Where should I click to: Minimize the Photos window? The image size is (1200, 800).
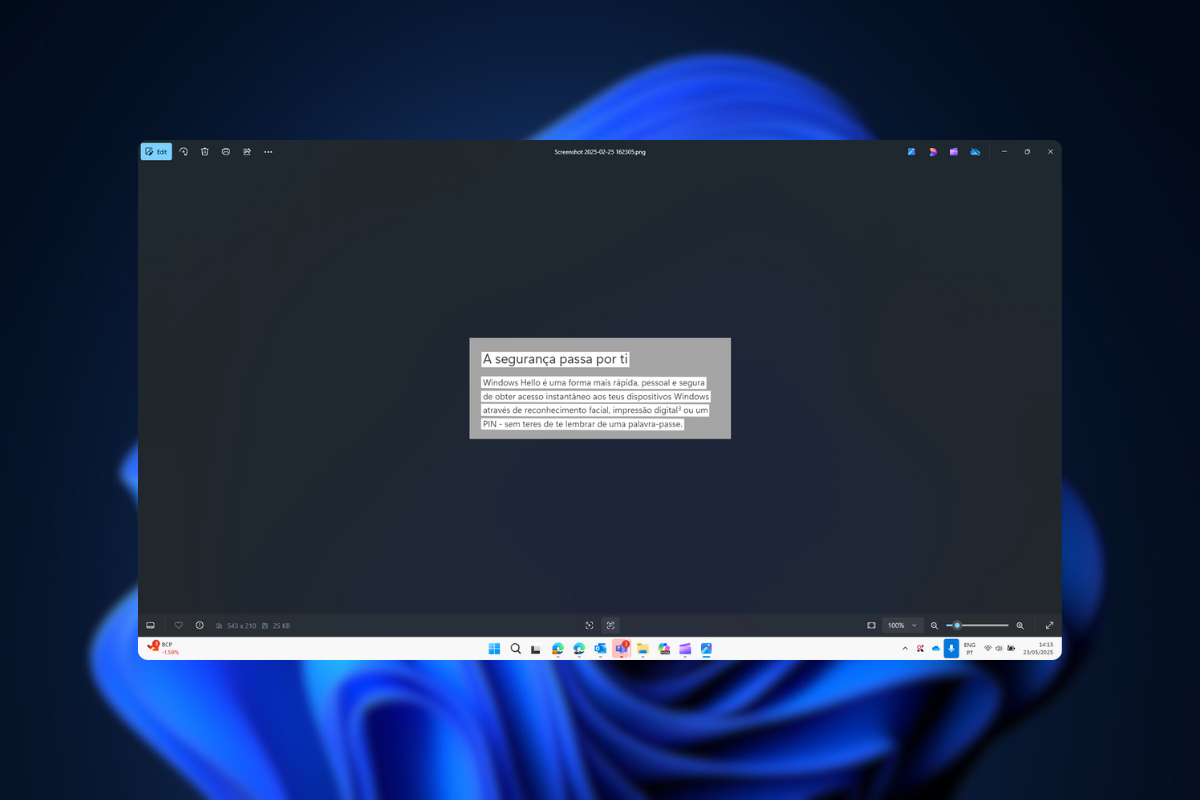coord(1005,152)
